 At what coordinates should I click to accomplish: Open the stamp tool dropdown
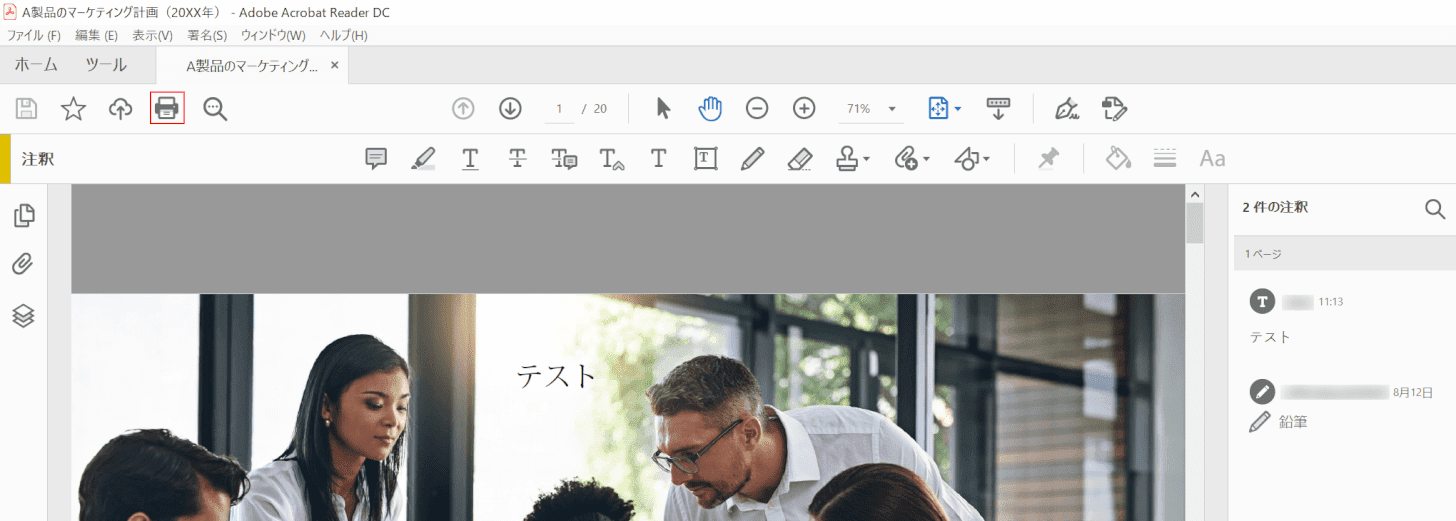point(853,159)
